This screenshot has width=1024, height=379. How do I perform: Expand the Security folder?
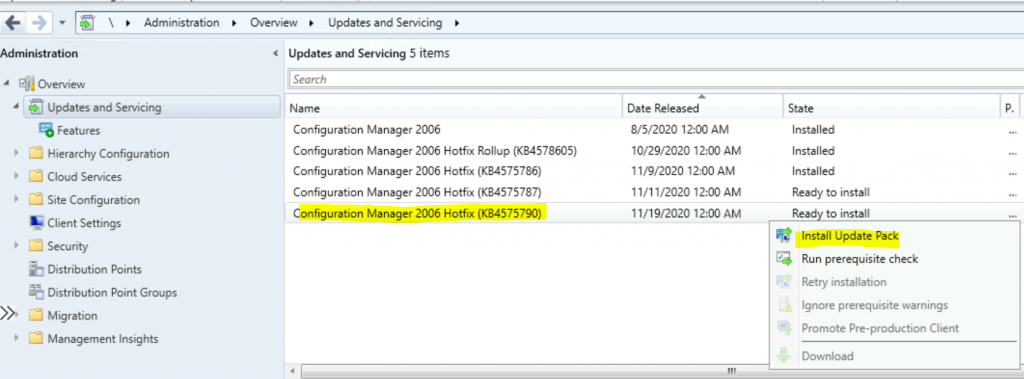click(16, 246)
